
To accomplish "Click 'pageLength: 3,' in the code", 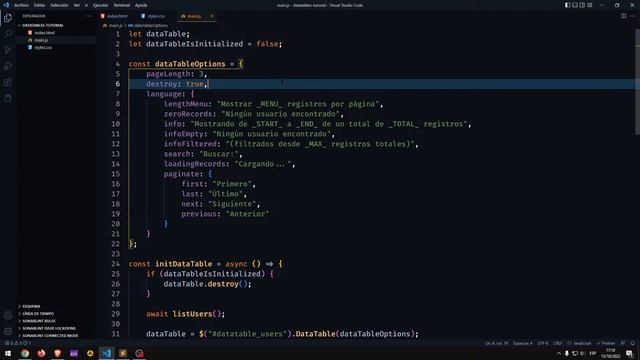I will click(x=177, y=74).
